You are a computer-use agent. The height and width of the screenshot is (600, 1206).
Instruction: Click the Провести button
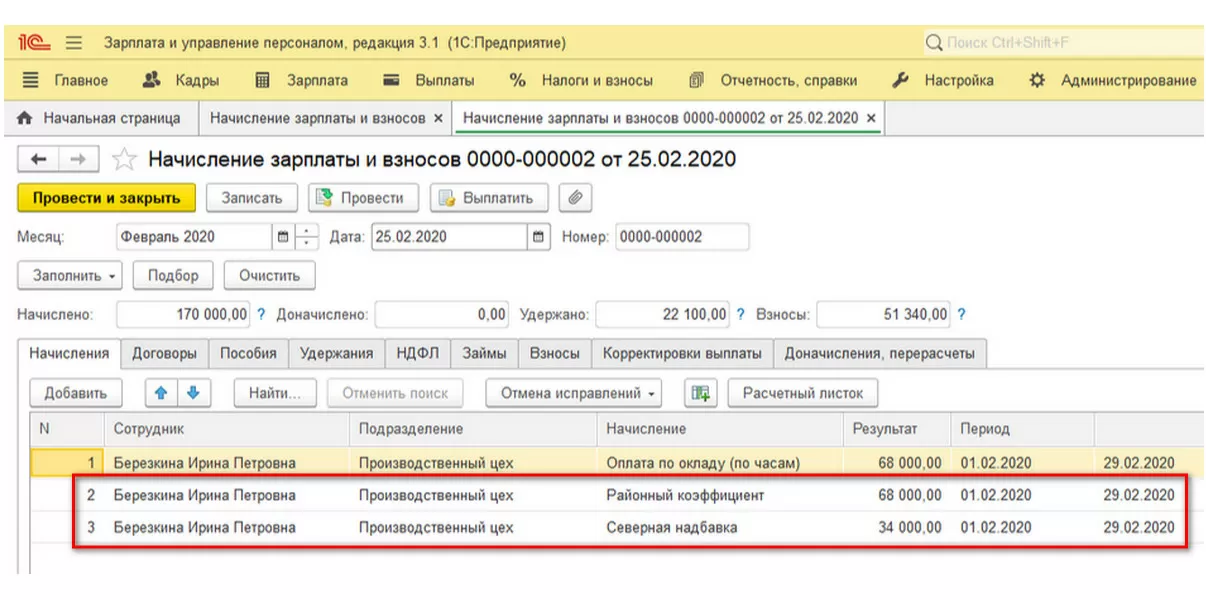pyautogui.click(x=363, y=197)
